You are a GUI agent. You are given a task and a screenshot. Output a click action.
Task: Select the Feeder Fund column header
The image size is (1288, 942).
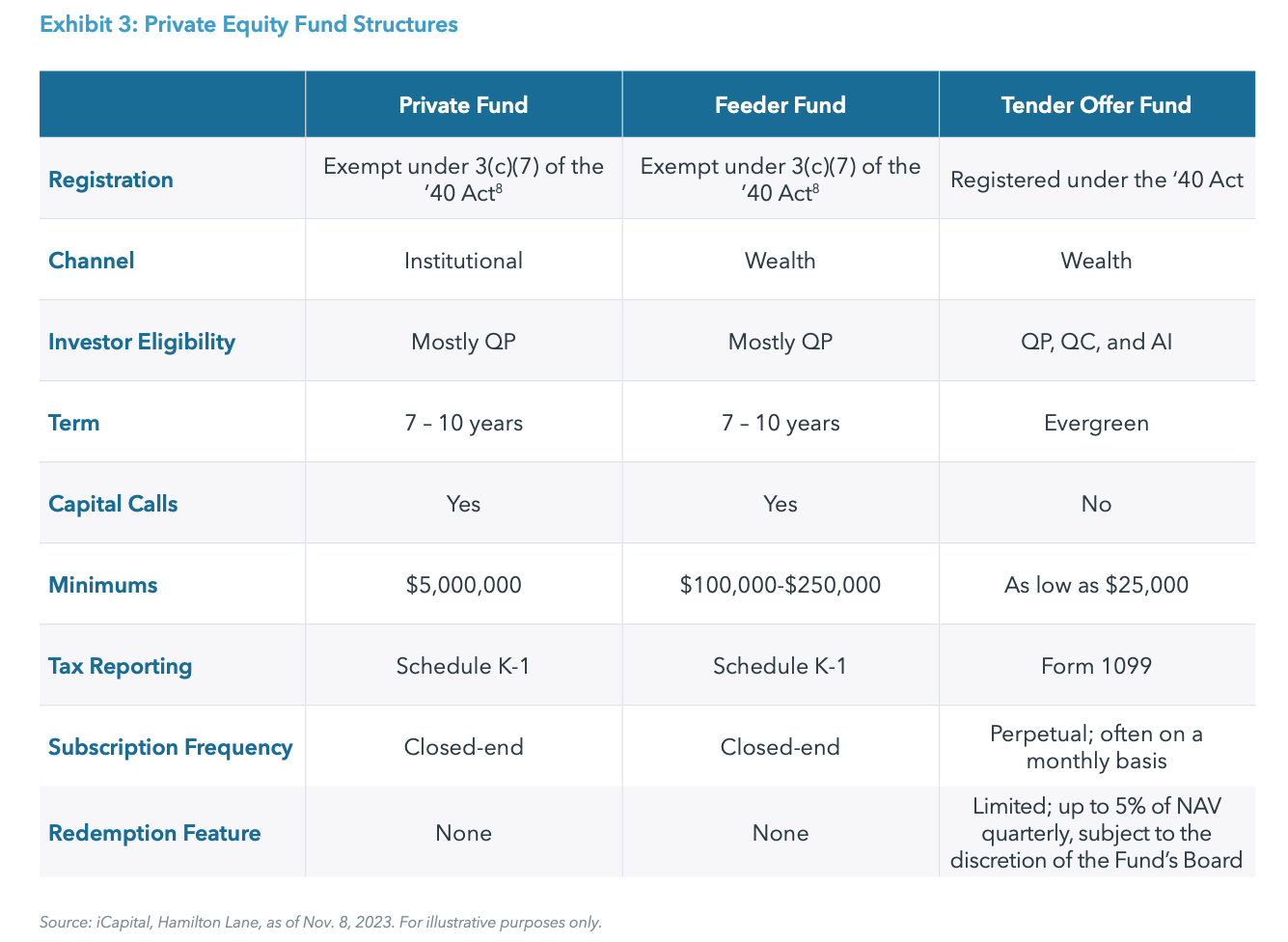tap(780, 104)
